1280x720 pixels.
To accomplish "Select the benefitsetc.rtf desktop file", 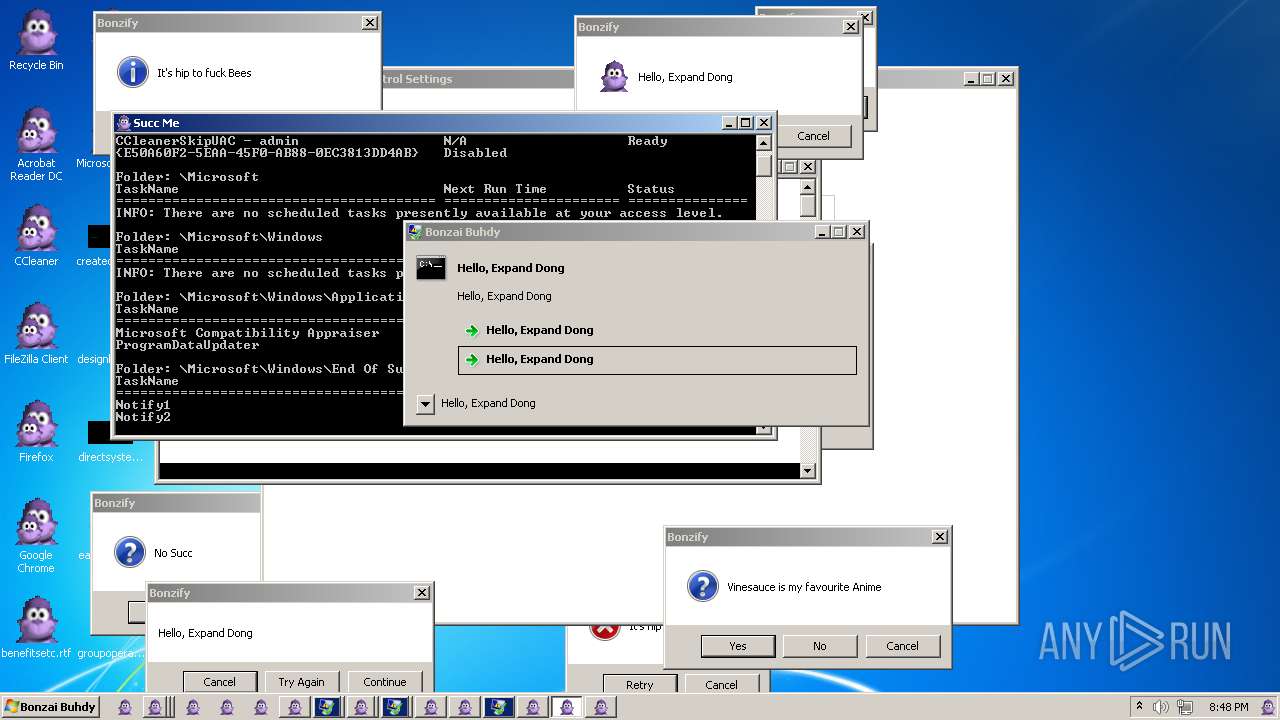I will coord(36,628).
